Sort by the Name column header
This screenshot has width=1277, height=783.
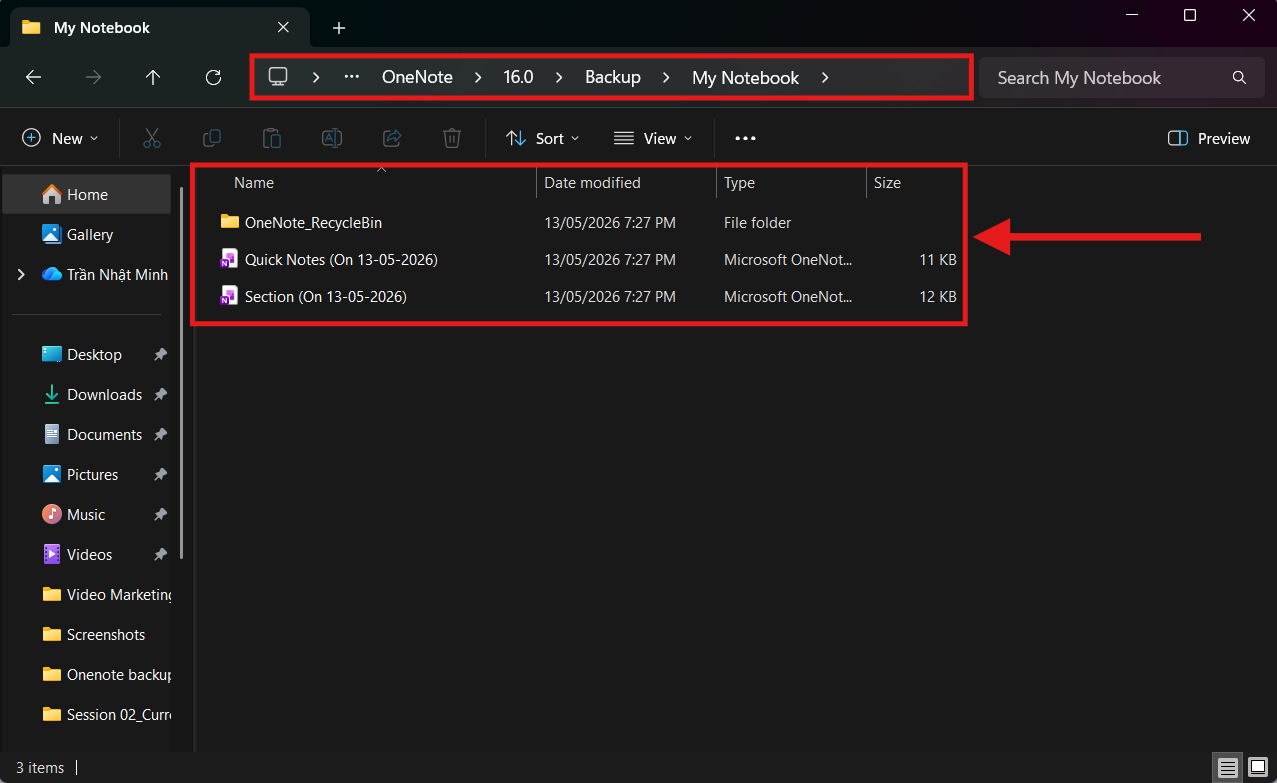(x=254, y=183)
